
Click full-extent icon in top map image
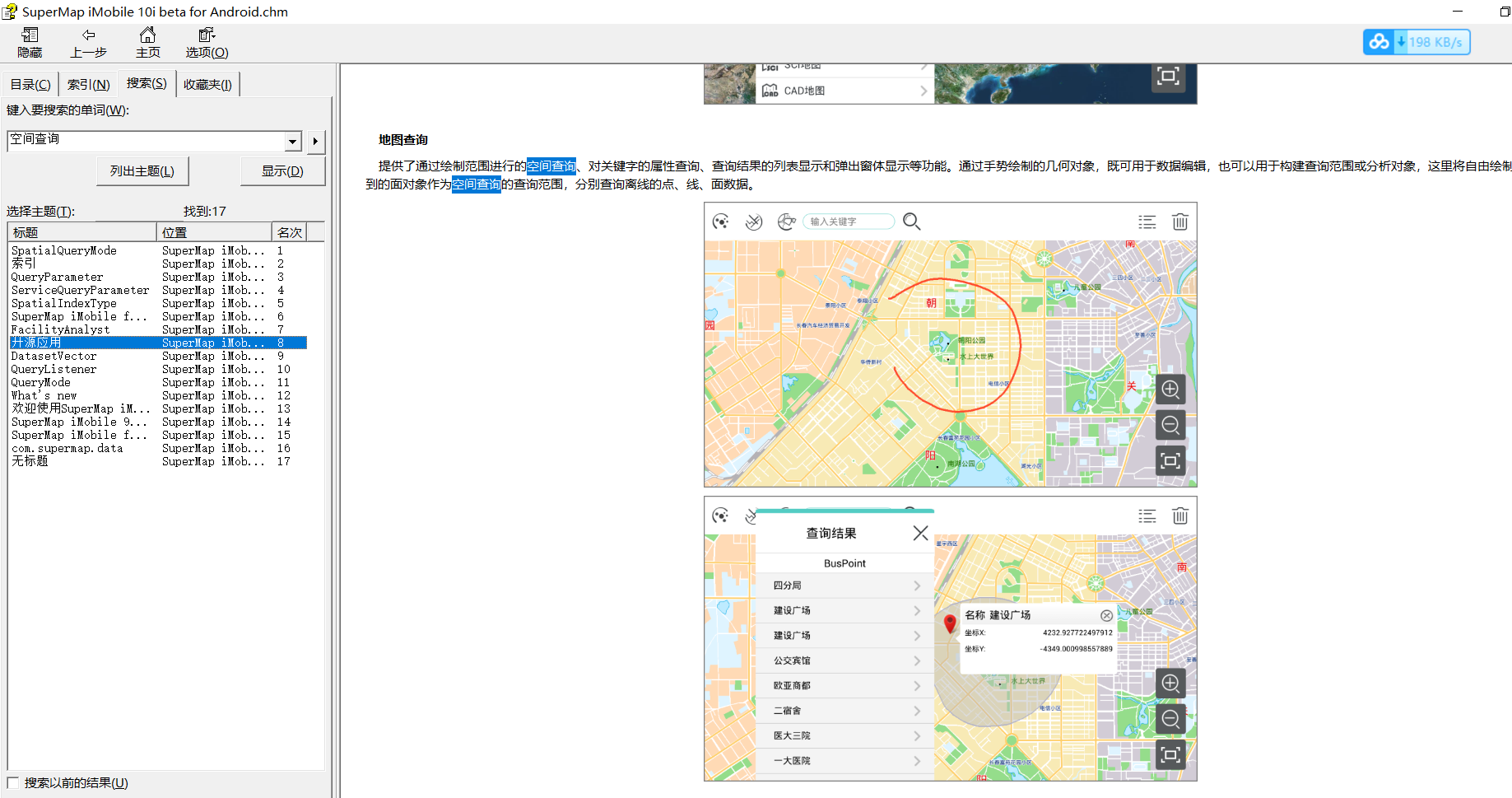pyautogui.click(x=1168, y=76)
